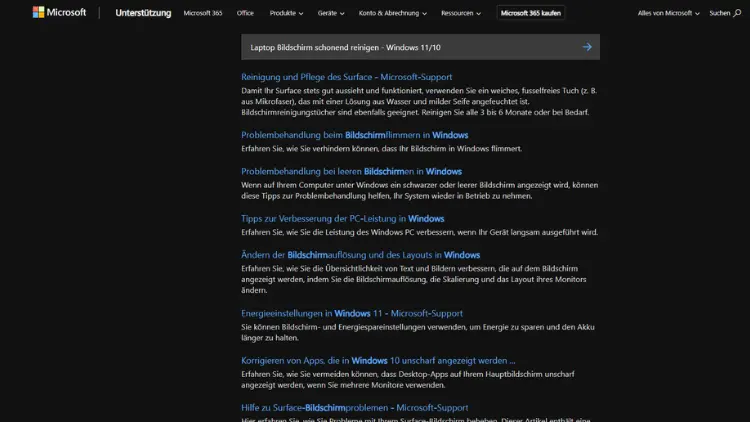Expand the Ressourcen dropdown menu
The image size is (750, 422).
[x=461, y=13]
